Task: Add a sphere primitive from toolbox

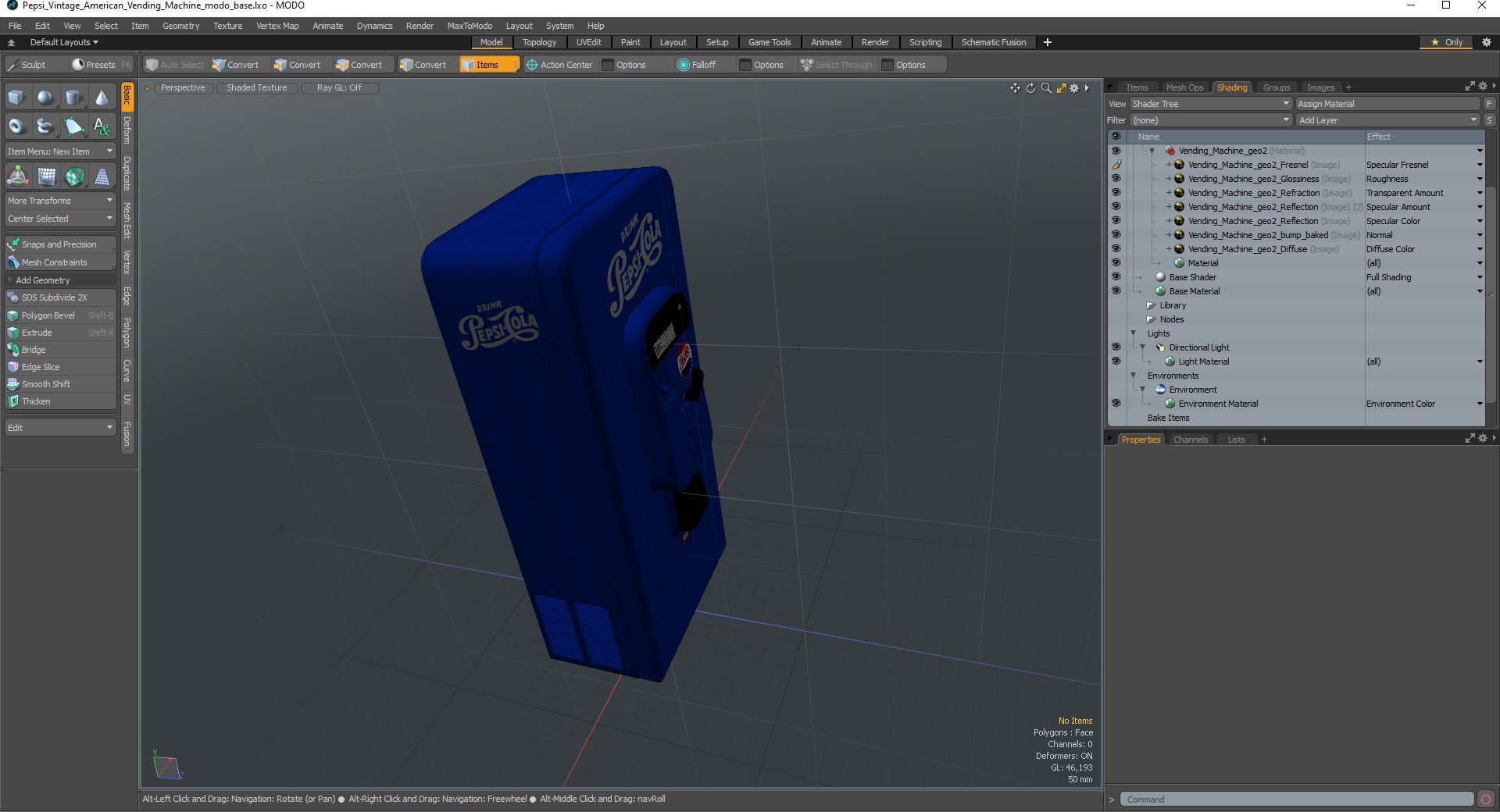Action: coord(45,98)
